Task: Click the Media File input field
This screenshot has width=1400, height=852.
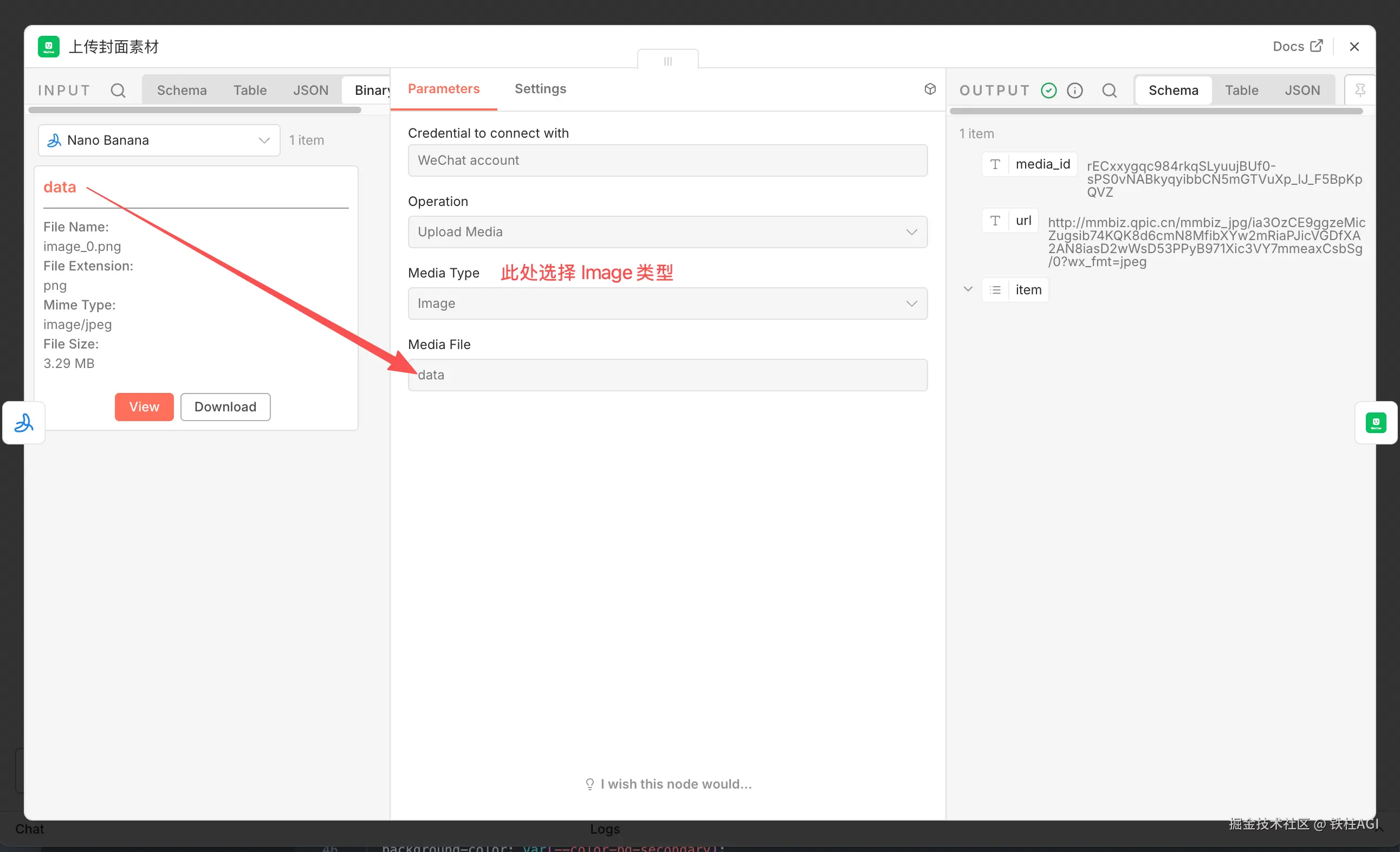Action: pos(667,375)
